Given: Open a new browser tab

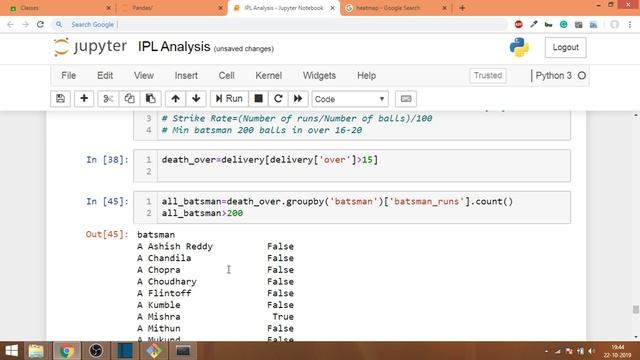Looking at the screenshot, I should 462,8.
